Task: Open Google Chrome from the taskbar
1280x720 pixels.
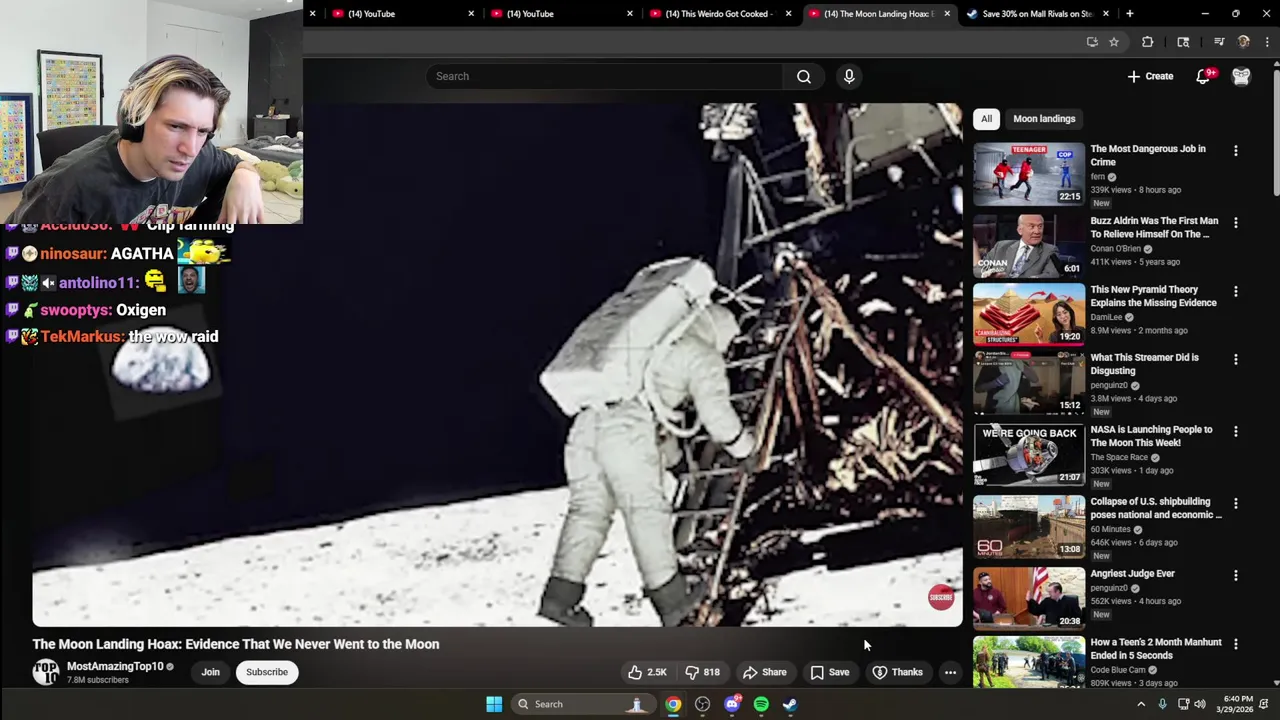Action: pos(673,704)
